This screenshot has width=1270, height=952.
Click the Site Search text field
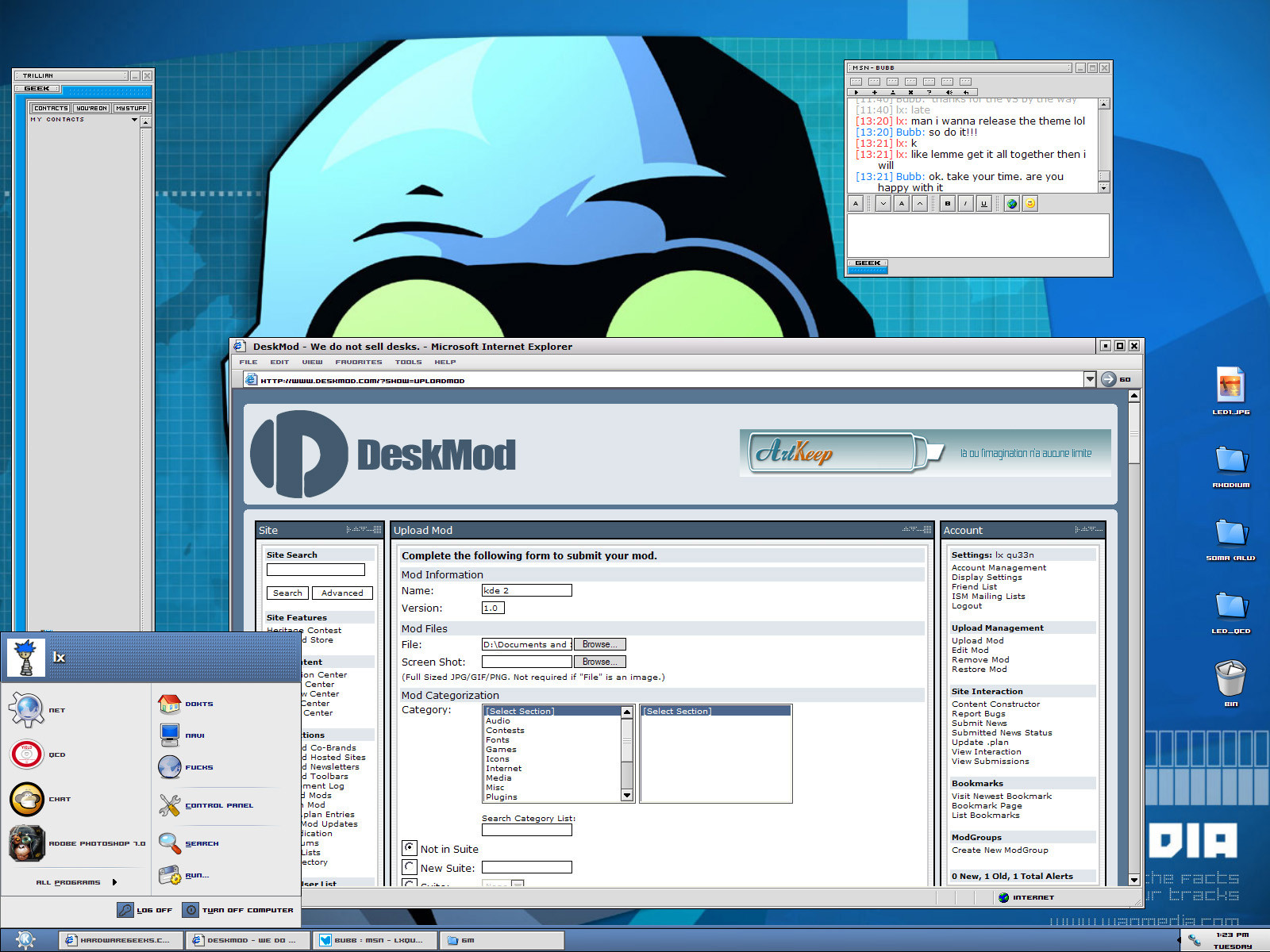(x=316, y=570)
